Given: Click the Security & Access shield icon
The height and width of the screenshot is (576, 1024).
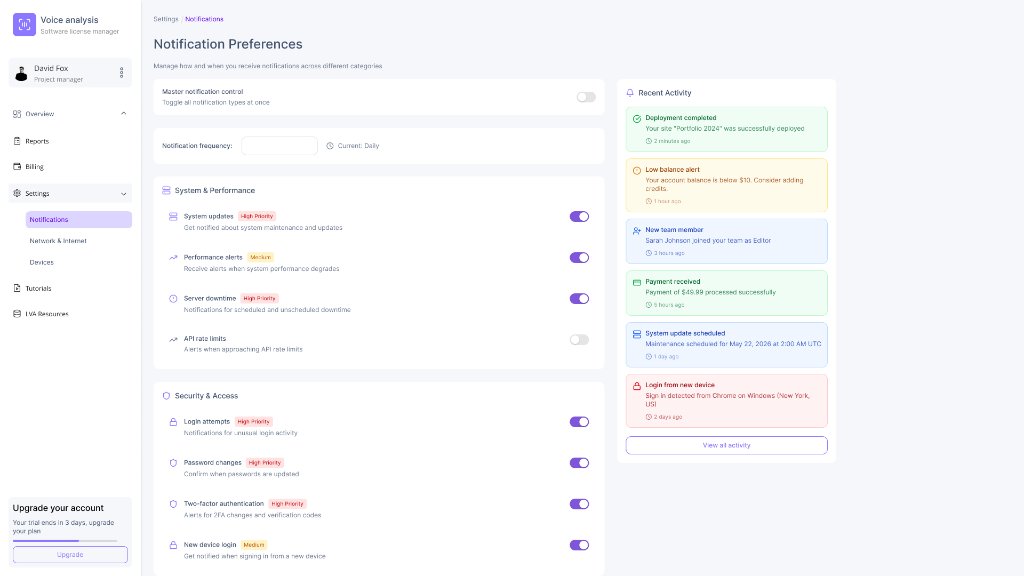Looking at the screenshot, I should 166,396.
